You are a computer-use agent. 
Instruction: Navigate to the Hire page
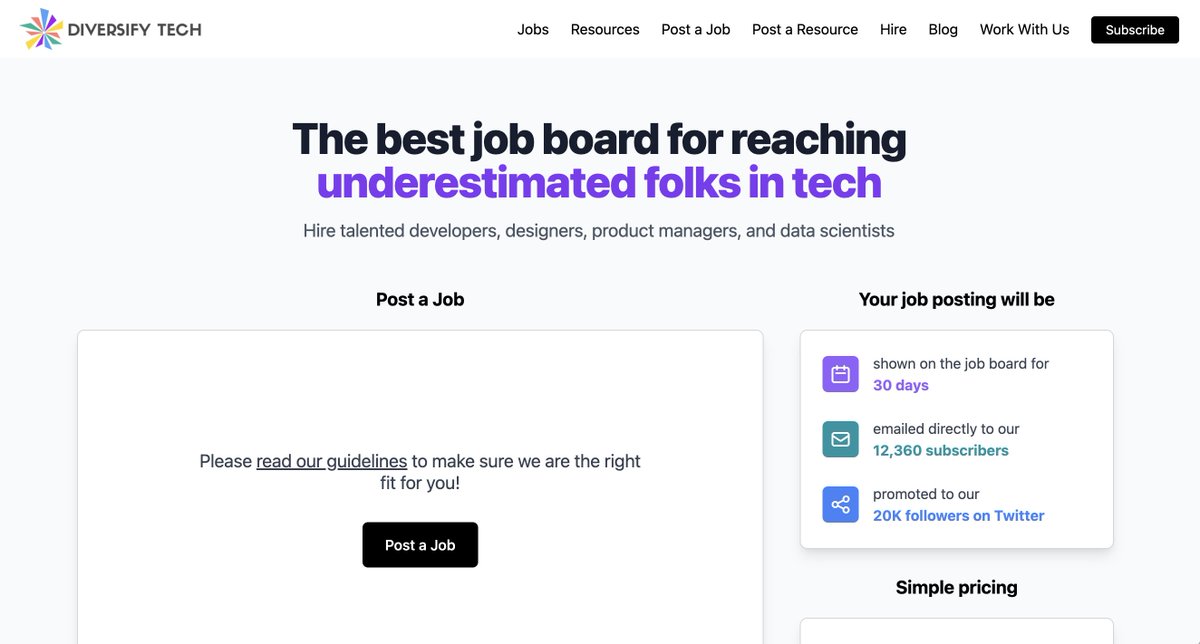click(x=893, y=30)
